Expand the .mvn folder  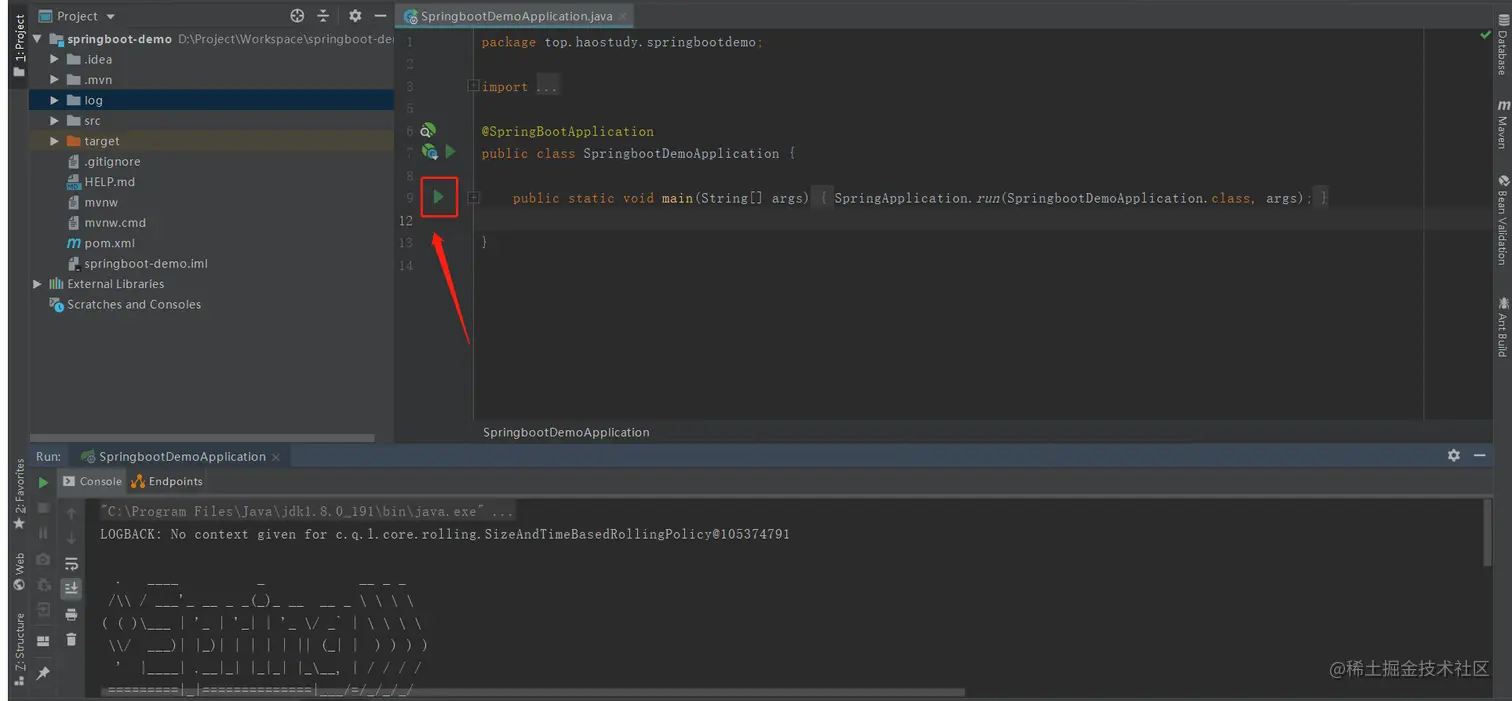coord(55,80)
